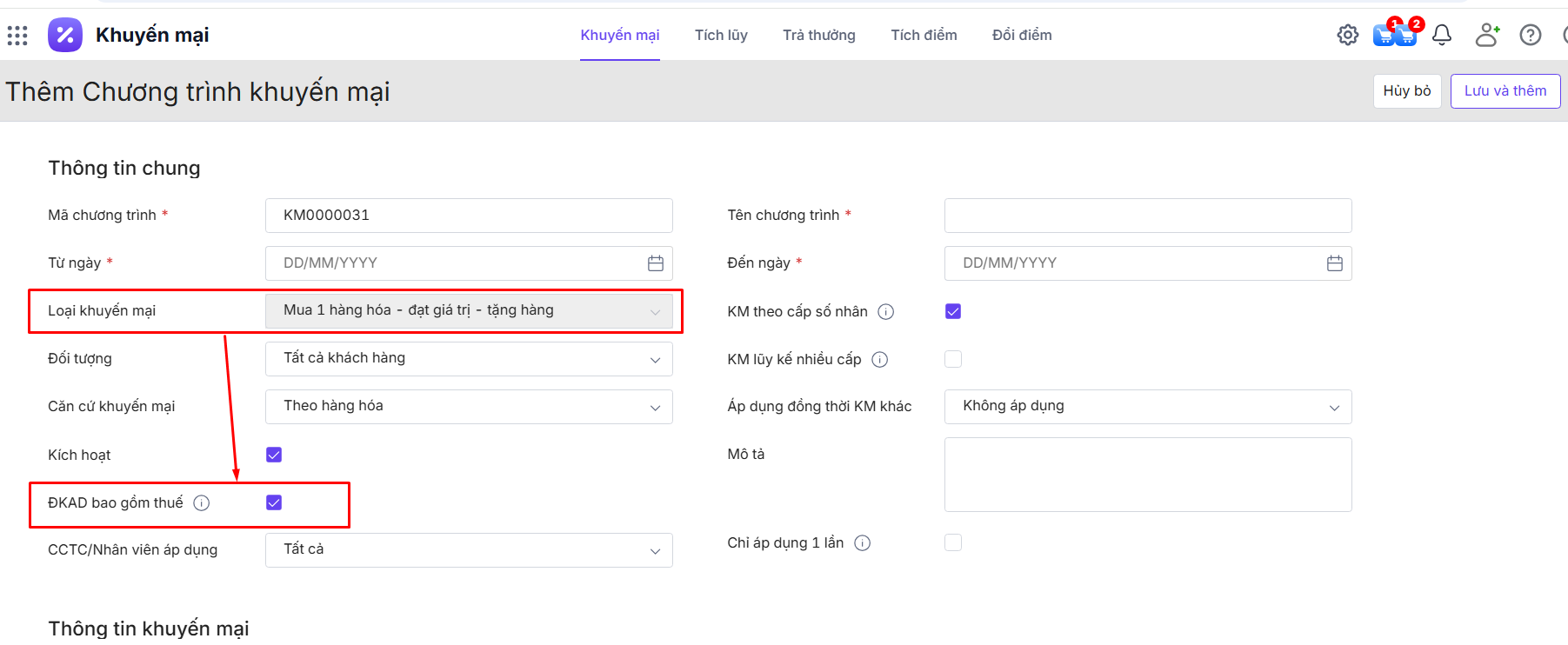Enable the Chỉ áp dụng 1 lần checkbox

click(x=953, y=542)
